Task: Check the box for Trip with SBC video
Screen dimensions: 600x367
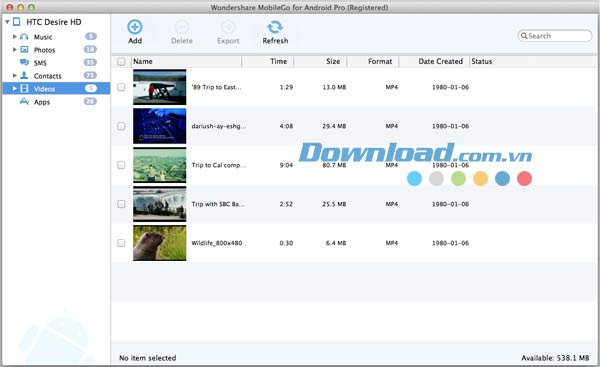Action: click(121, 204)
